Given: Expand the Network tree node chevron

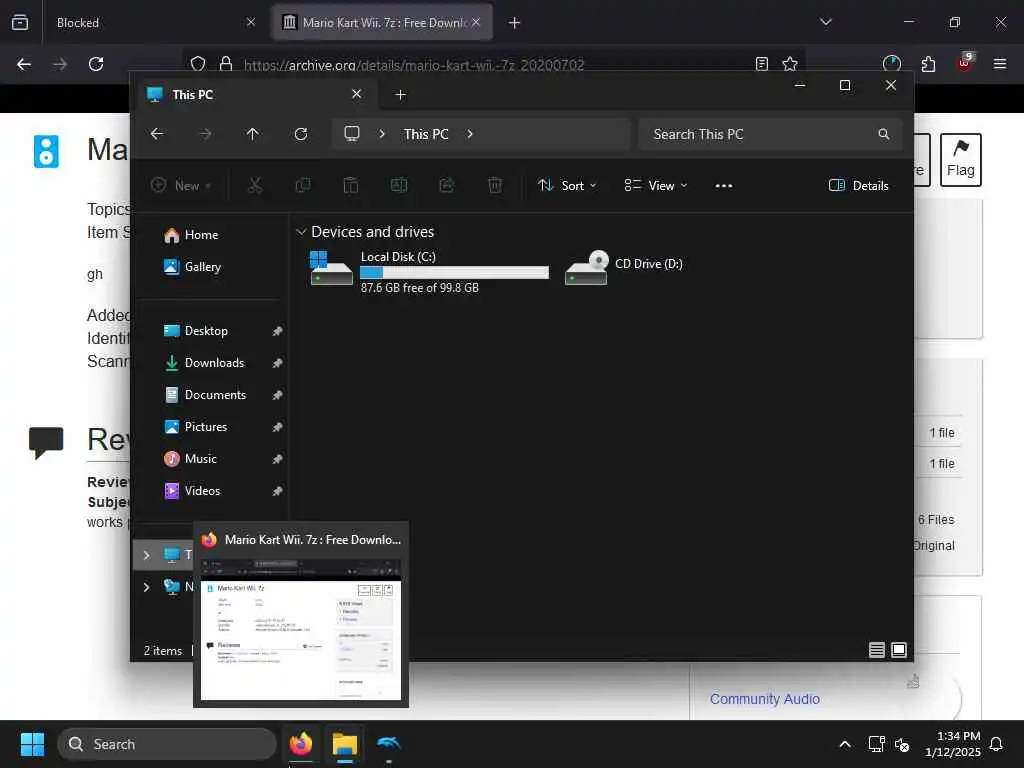Looking at the screenshot, I should [146, 587].
